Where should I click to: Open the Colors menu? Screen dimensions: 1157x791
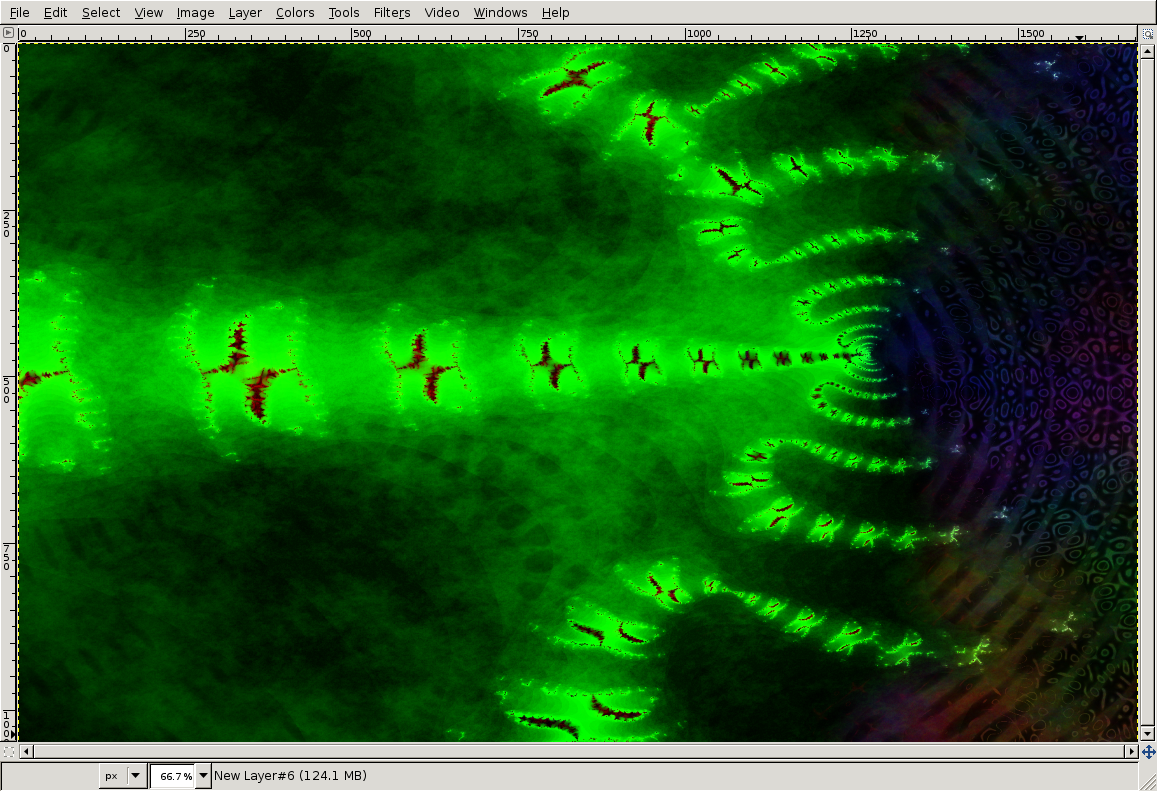295,13
